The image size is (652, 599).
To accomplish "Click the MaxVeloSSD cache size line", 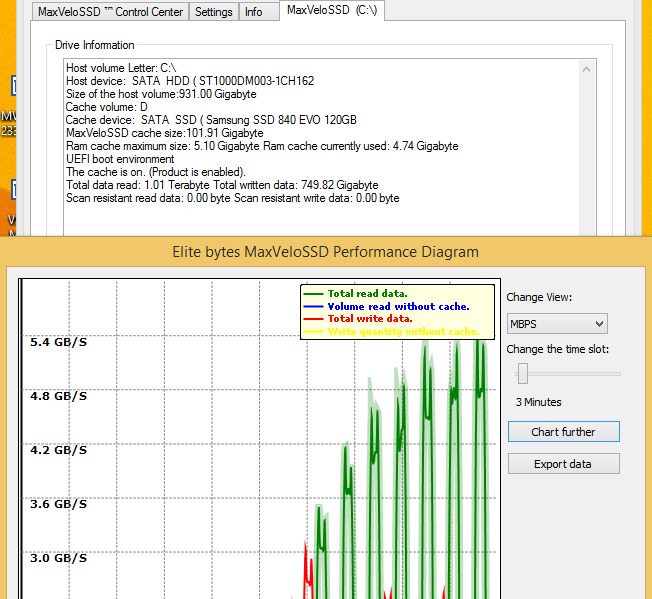I will click(165, 133).
